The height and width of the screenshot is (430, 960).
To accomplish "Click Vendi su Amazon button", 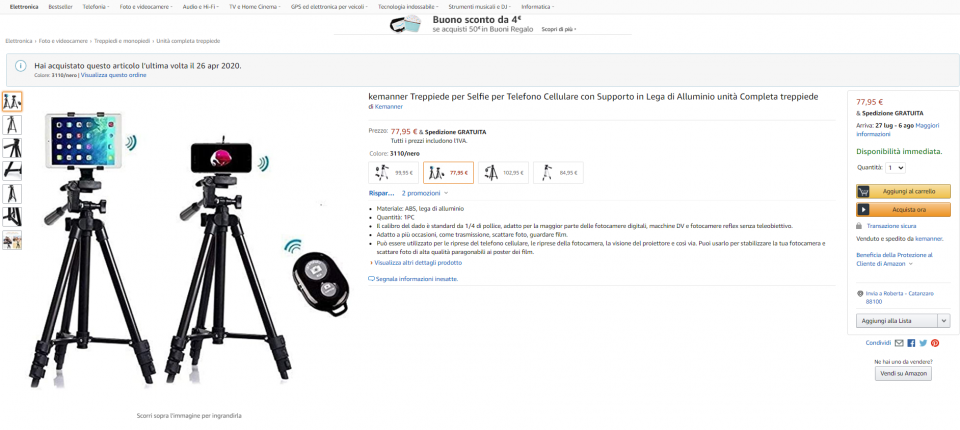I will 903,373.
